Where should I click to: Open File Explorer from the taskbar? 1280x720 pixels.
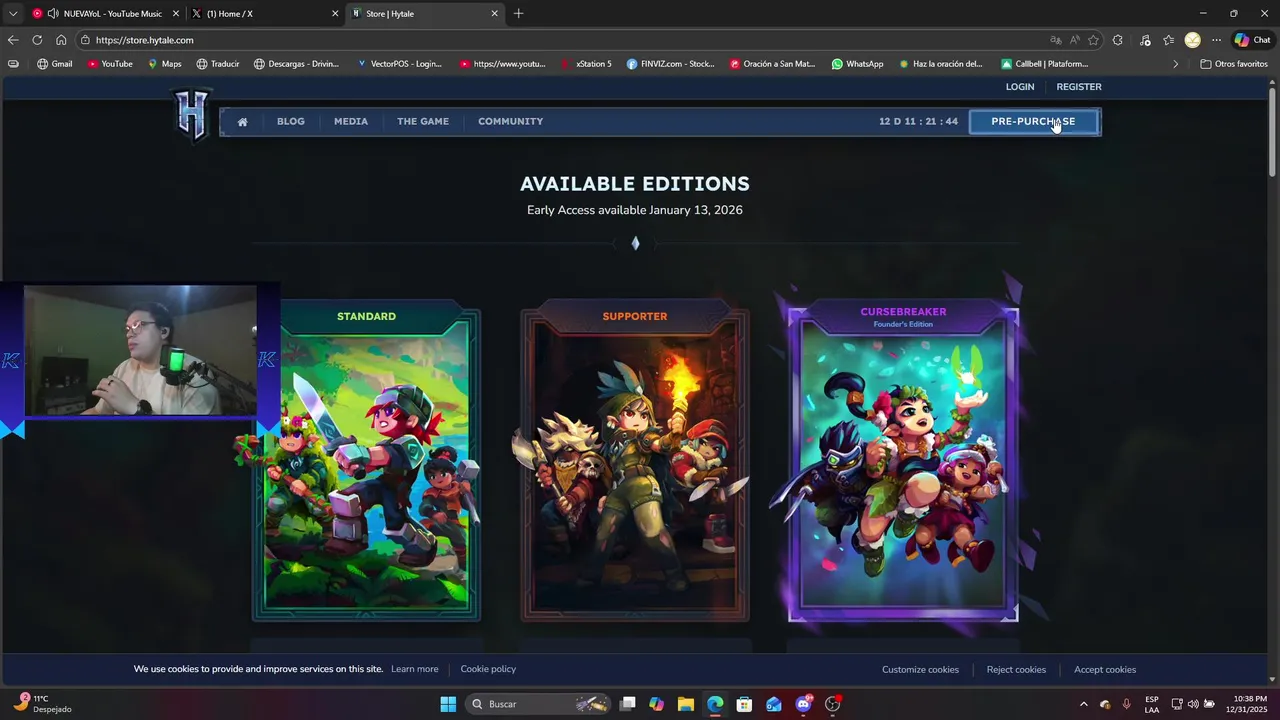[685, 704]
